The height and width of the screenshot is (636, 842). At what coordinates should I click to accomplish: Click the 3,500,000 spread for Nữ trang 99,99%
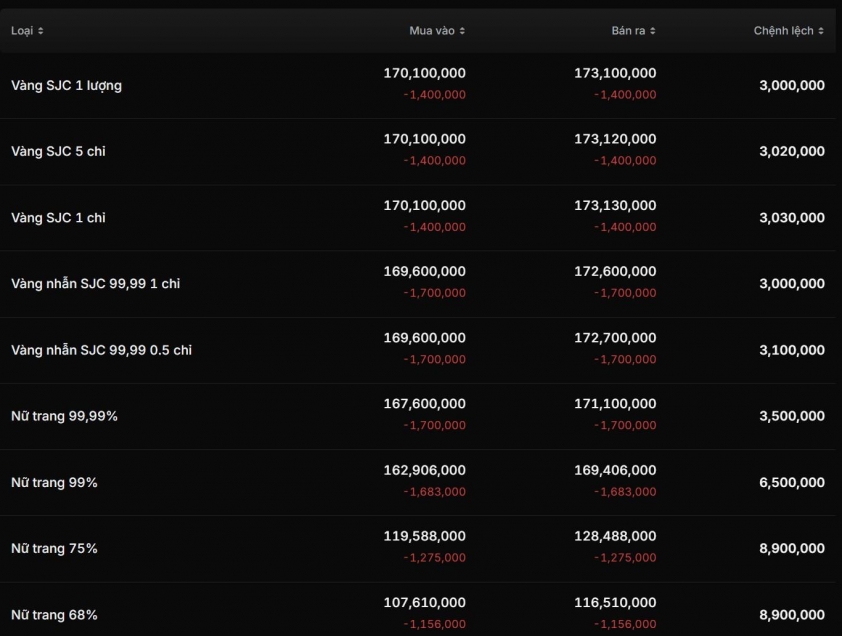(792, 416)
